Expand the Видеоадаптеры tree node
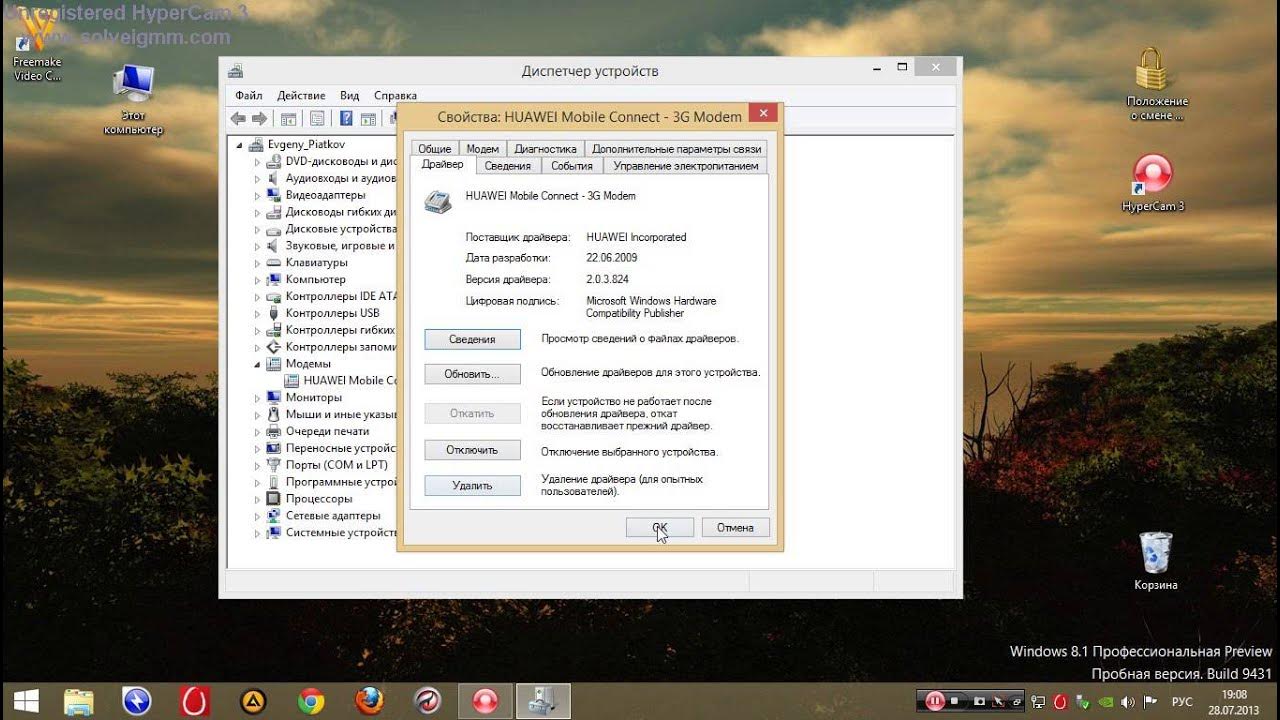This screenshot has width=1280, height=720. point(257,196)
